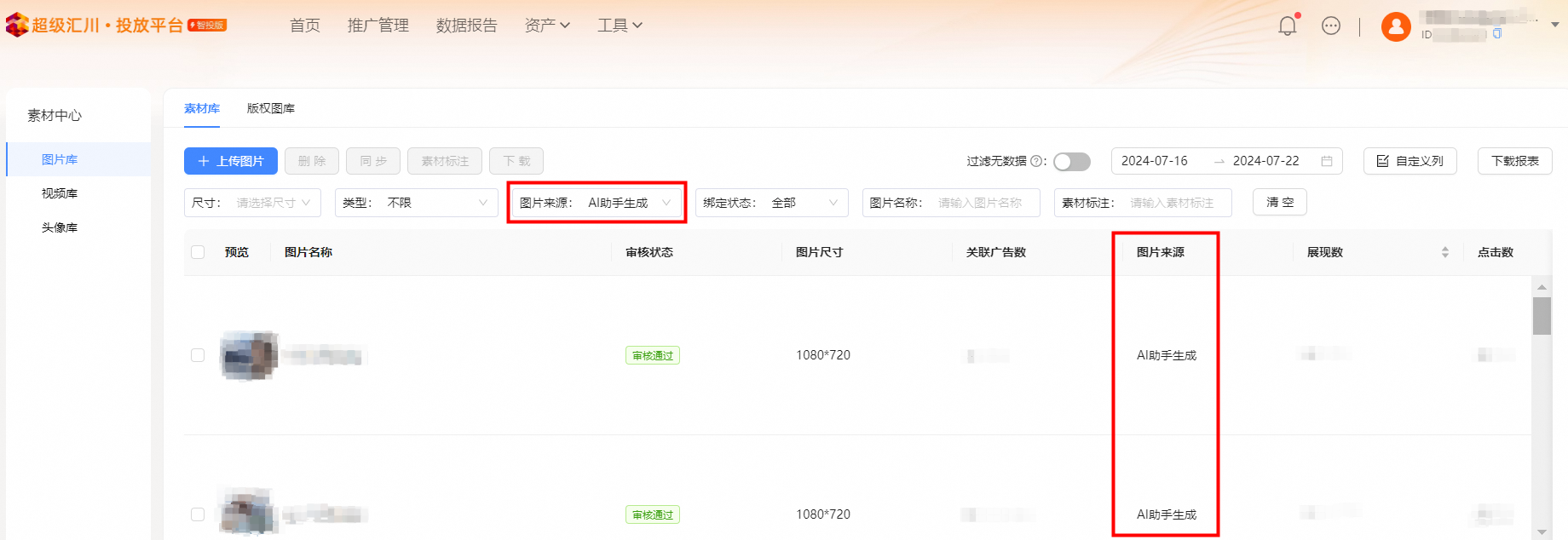The height and width of the screenshot is (540, 1568).
Task: Open the 尺寸 size dropdown
Action: (x=252, y=203)
